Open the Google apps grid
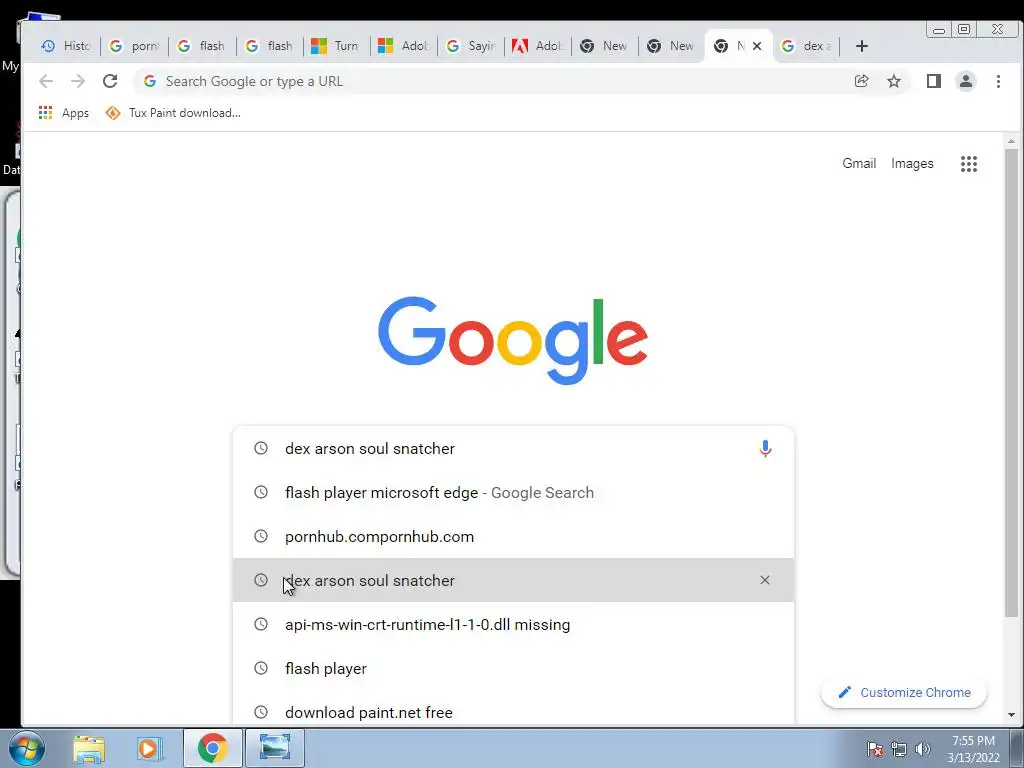Viewport: 1024px width, 768px height. tap(969, 164)
